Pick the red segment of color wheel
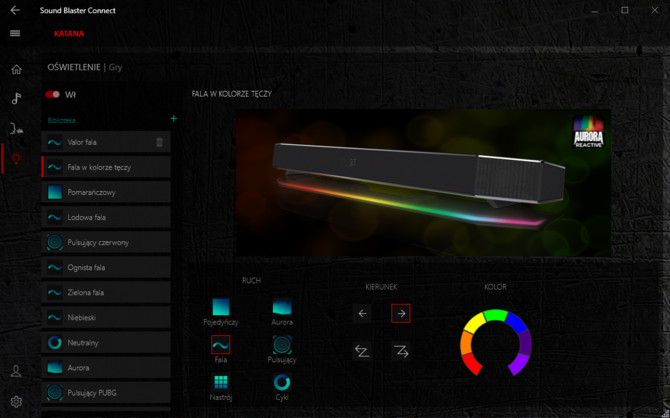The image size is (670, 418). tap(472, 364)
